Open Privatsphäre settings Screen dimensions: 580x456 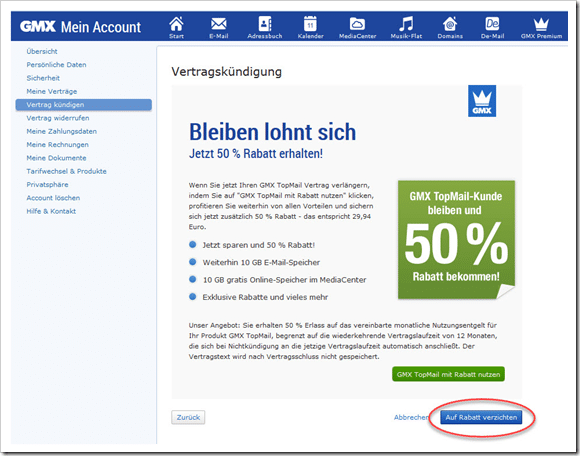pyautogui.click(x=47, y=185)
